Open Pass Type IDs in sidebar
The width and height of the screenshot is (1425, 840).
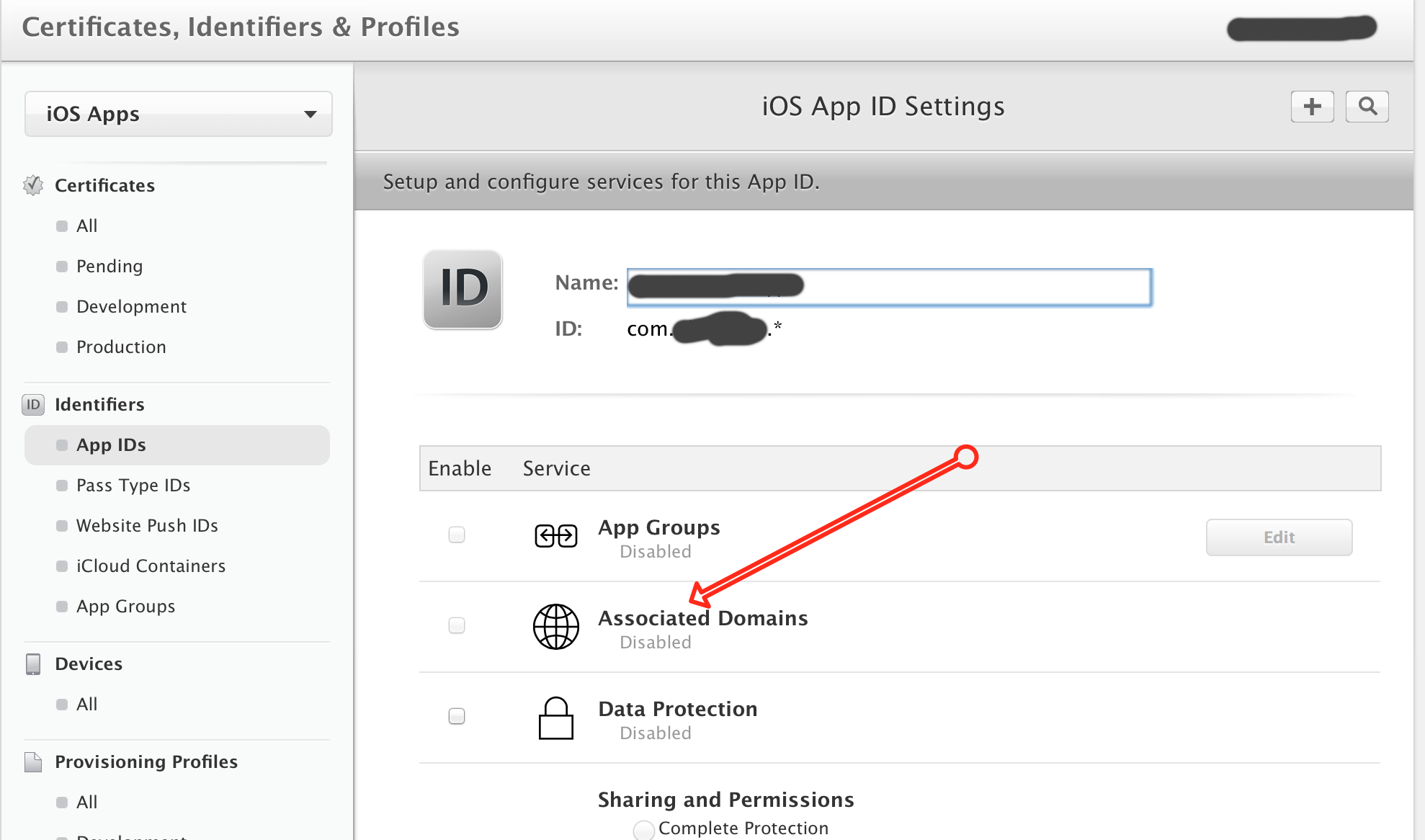133,485
